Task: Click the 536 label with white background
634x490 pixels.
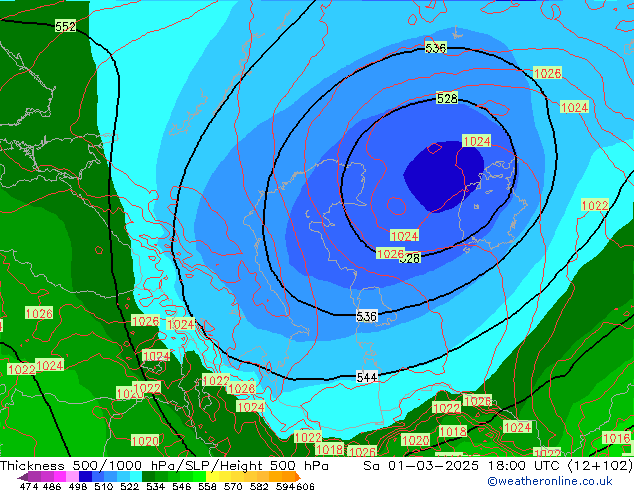Action: point(367,316)
